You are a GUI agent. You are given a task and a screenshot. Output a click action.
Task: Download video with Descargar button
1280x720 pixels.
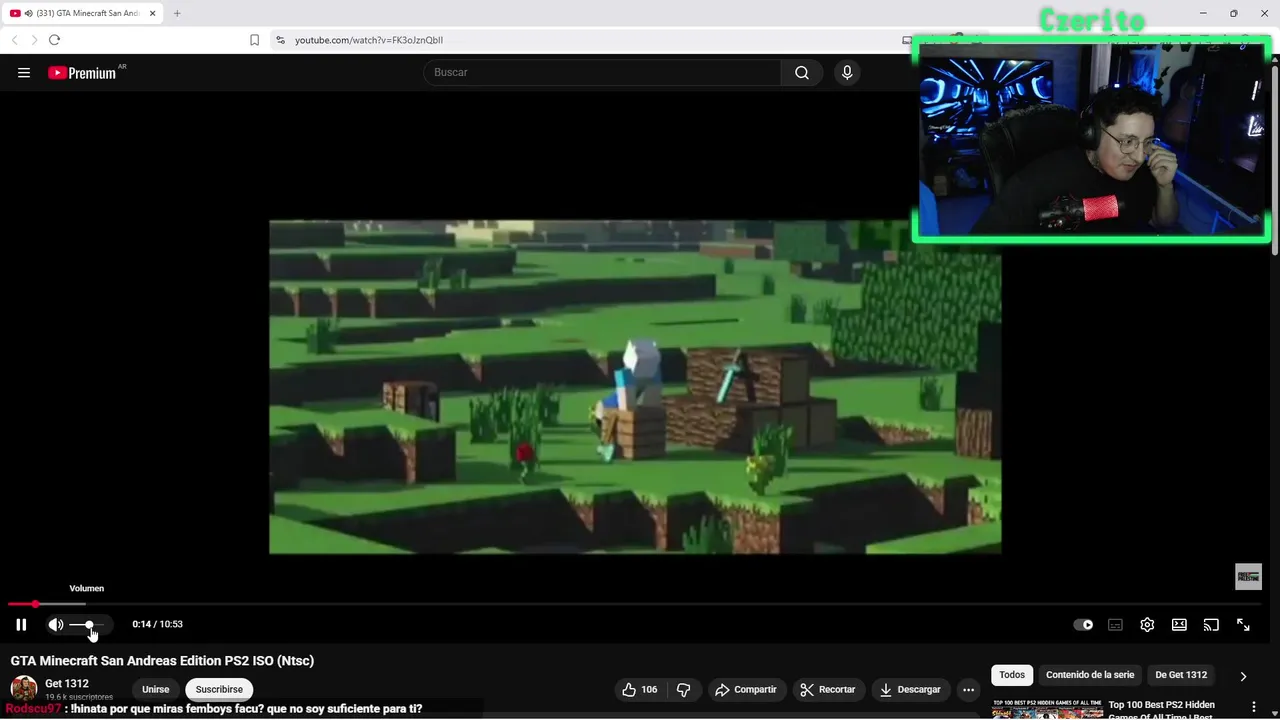(910, 689)
